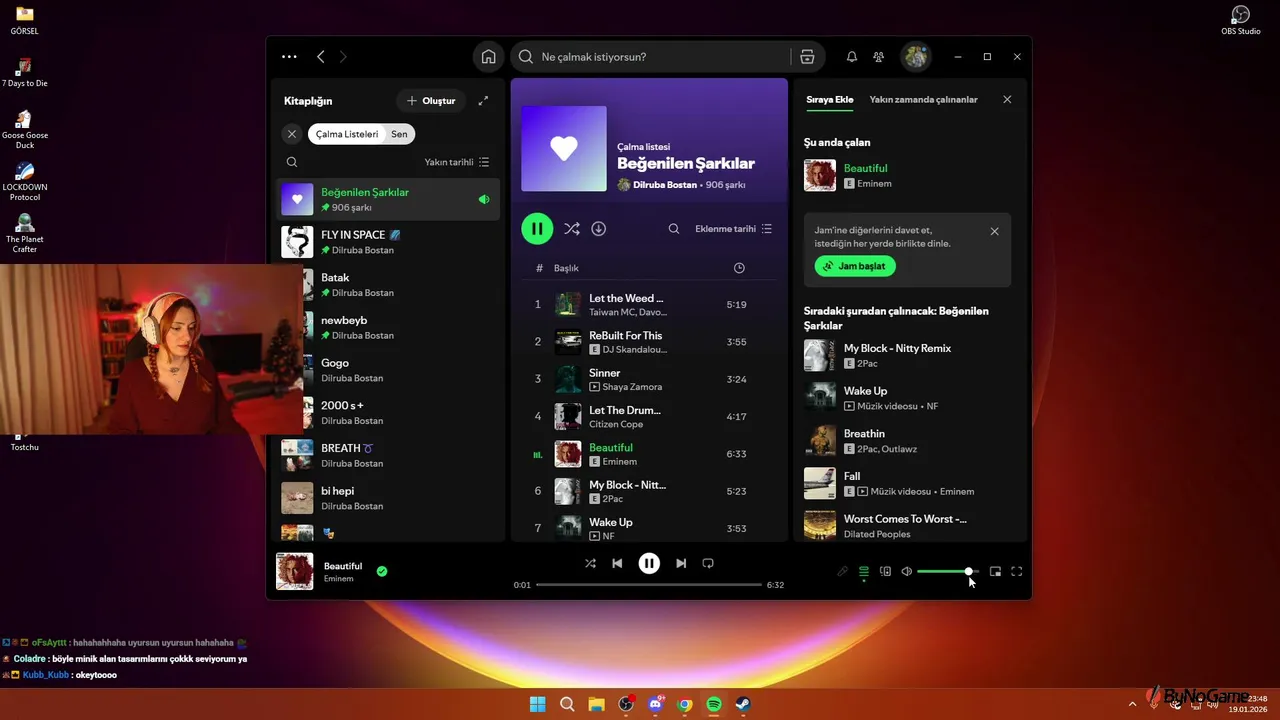Open the Spotify three-dots menu
Screen dimensions: 1280x720
click(x=289, y=57)
